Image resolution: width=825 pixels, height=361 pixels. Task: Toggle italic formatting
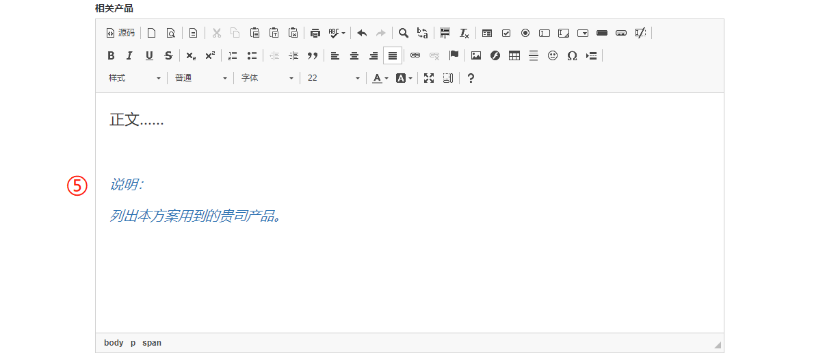pos(129,56)
